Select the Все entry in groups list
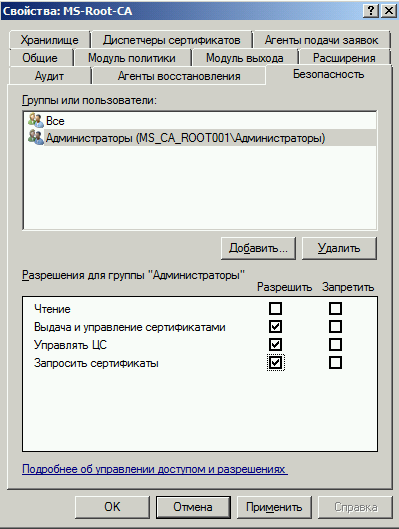The image size is (399, 529). [200, 121]
